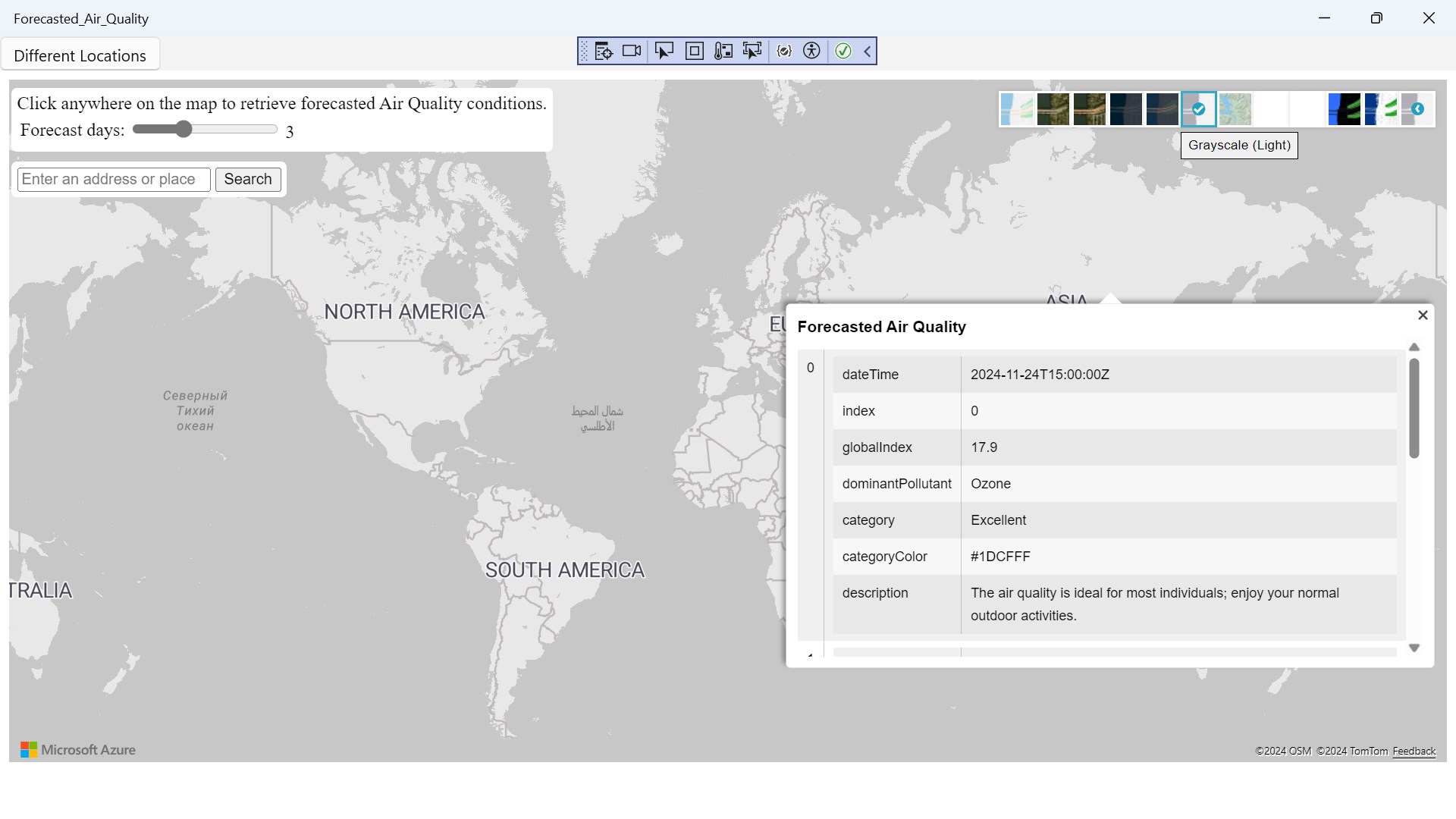Switch to Different Locations tab
Screen dimensions: 1456x819
click(x=80, y=55)
